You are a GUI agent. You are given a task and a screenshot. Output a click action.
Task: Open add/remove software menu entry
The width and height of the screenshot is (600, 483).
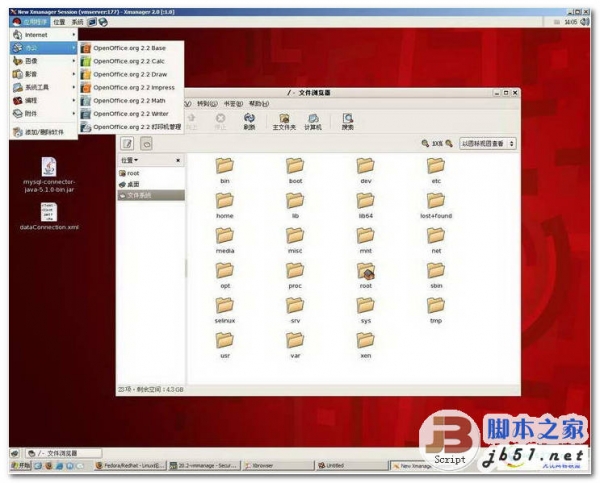coord(44,132)
